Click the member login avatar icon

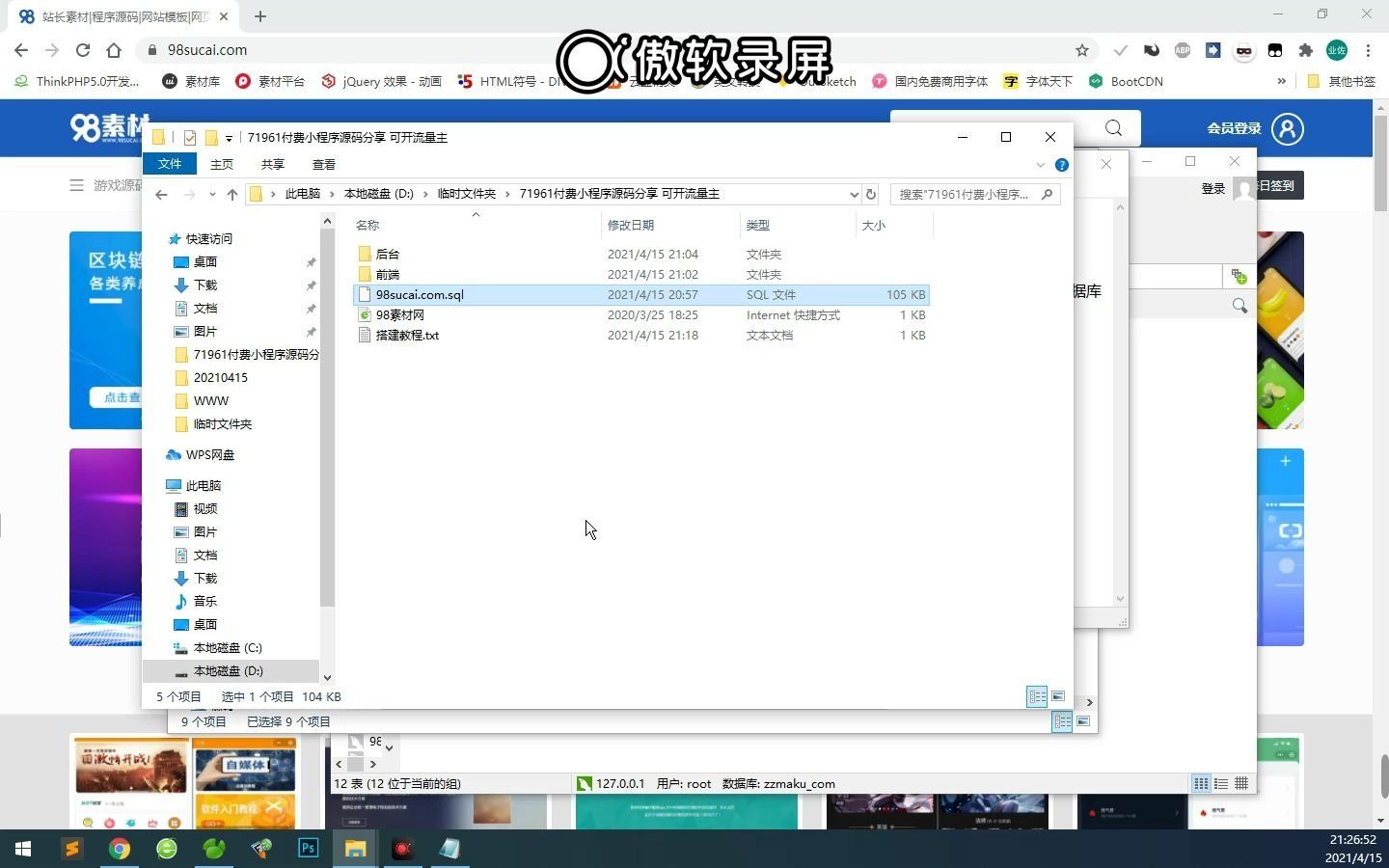[1288, 128]
